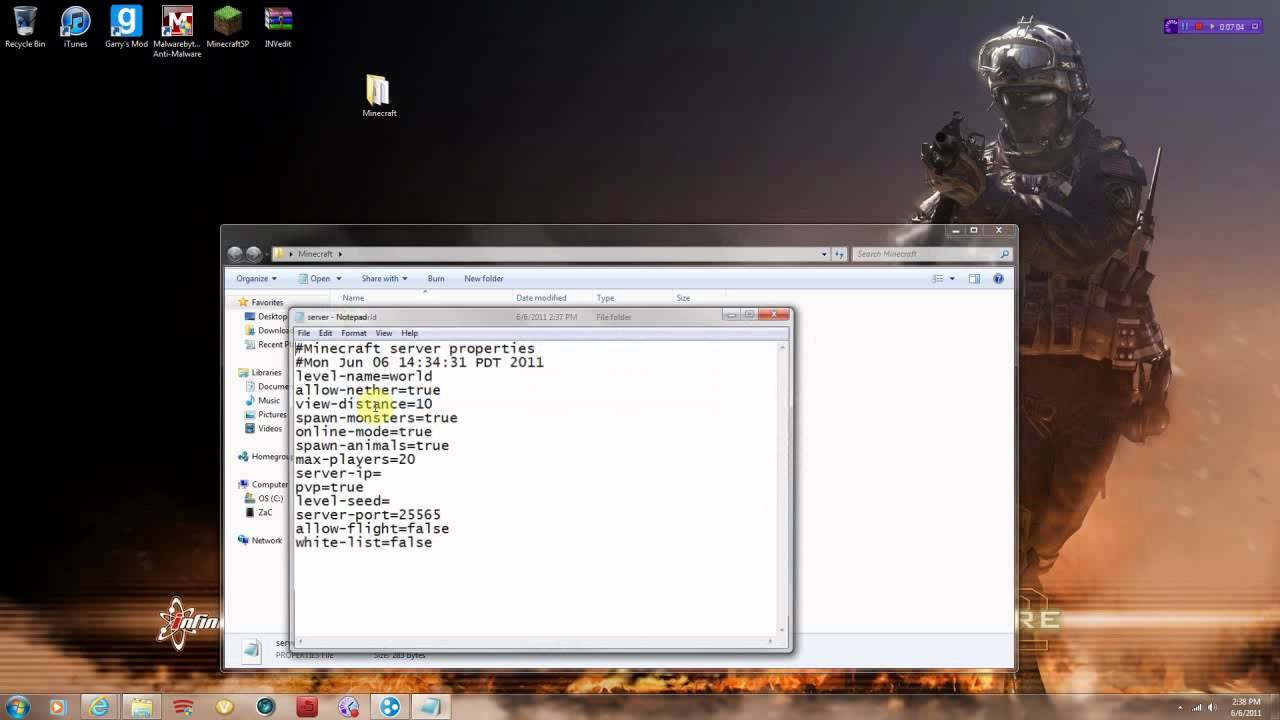Click the Burn button in Explorer
The image size is (1280, 720).
pos(436,279)
